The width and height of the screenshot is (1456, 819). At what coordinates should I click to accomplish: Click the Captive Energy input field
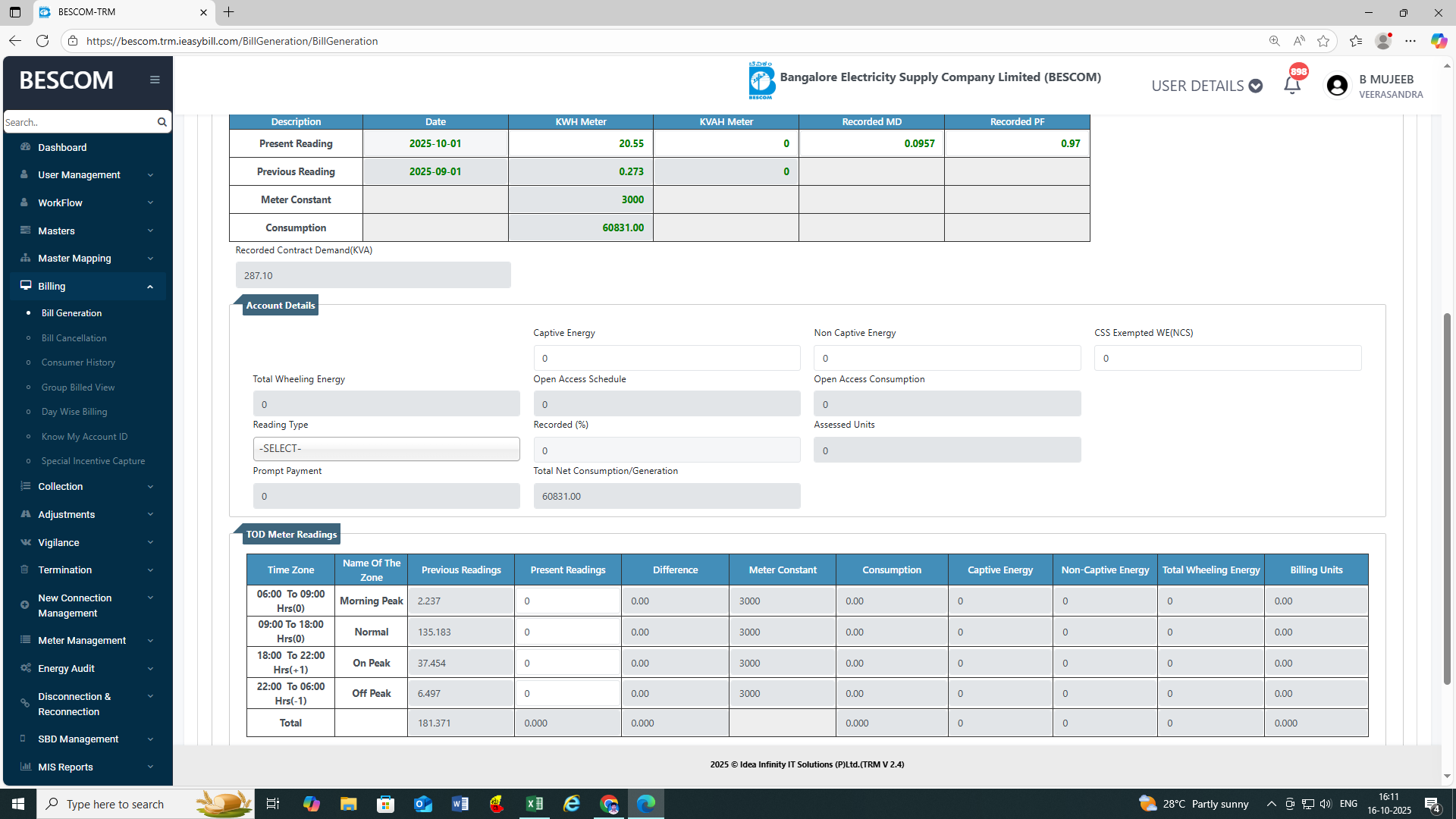[x=666, y=358]
